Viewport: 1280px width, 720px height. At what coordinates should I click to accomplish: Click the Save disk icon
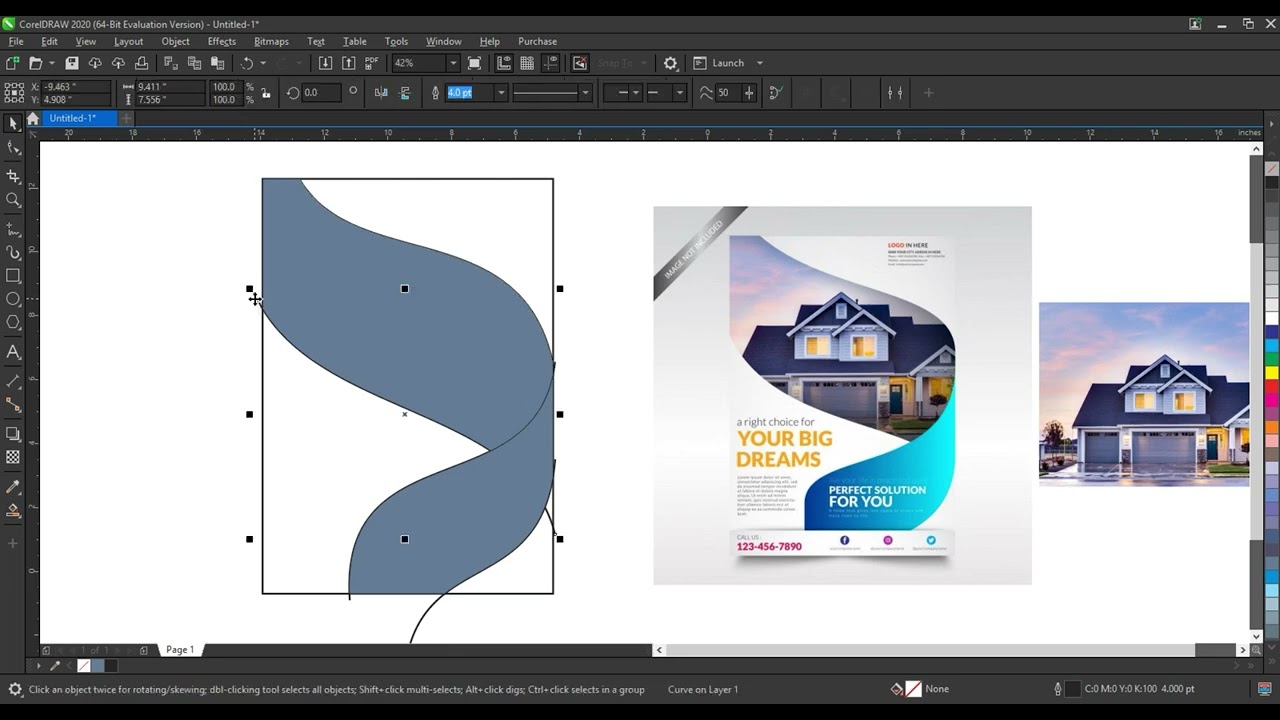pyautogui.click(x=72, y=63)
